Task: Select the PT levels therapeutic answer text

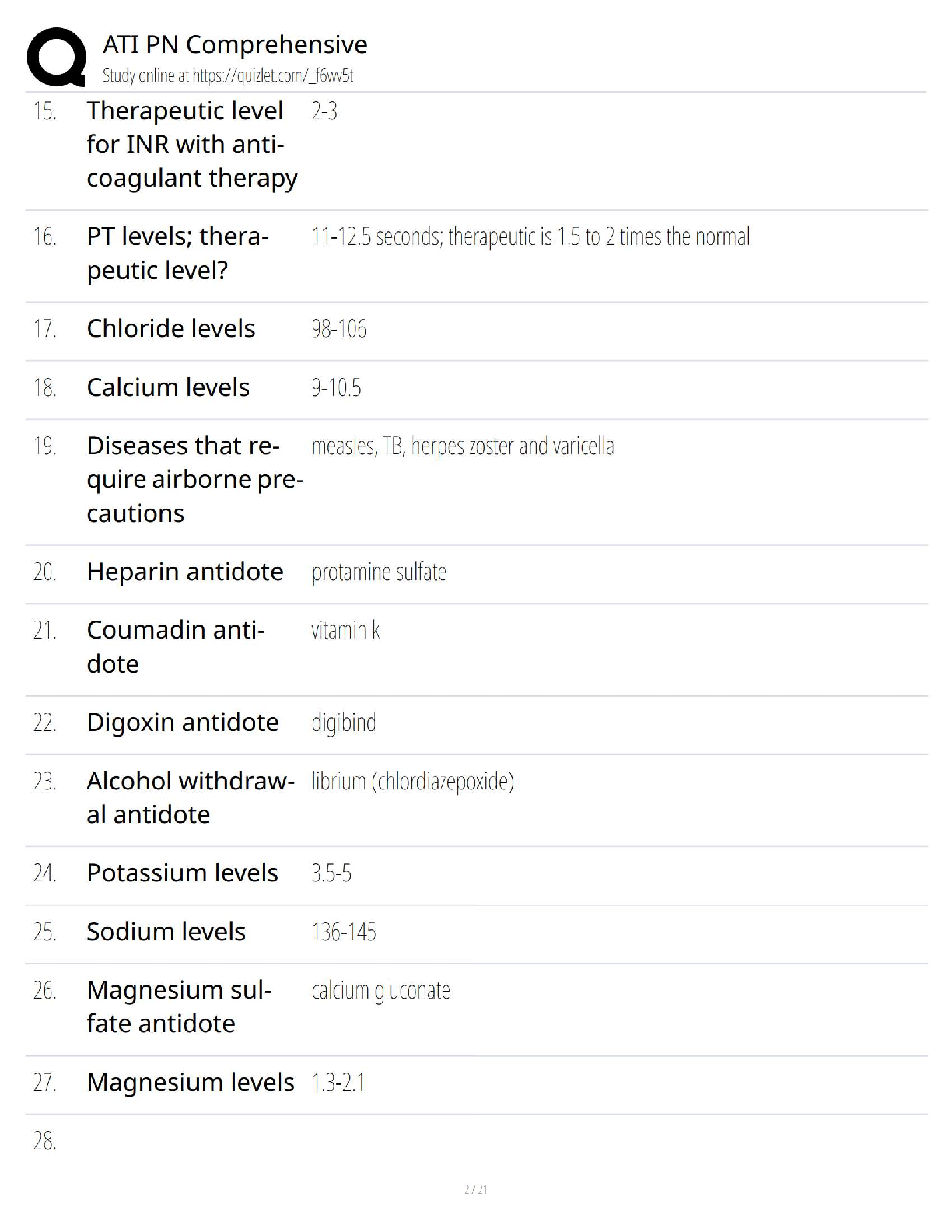Action: [x=530, y=236]
